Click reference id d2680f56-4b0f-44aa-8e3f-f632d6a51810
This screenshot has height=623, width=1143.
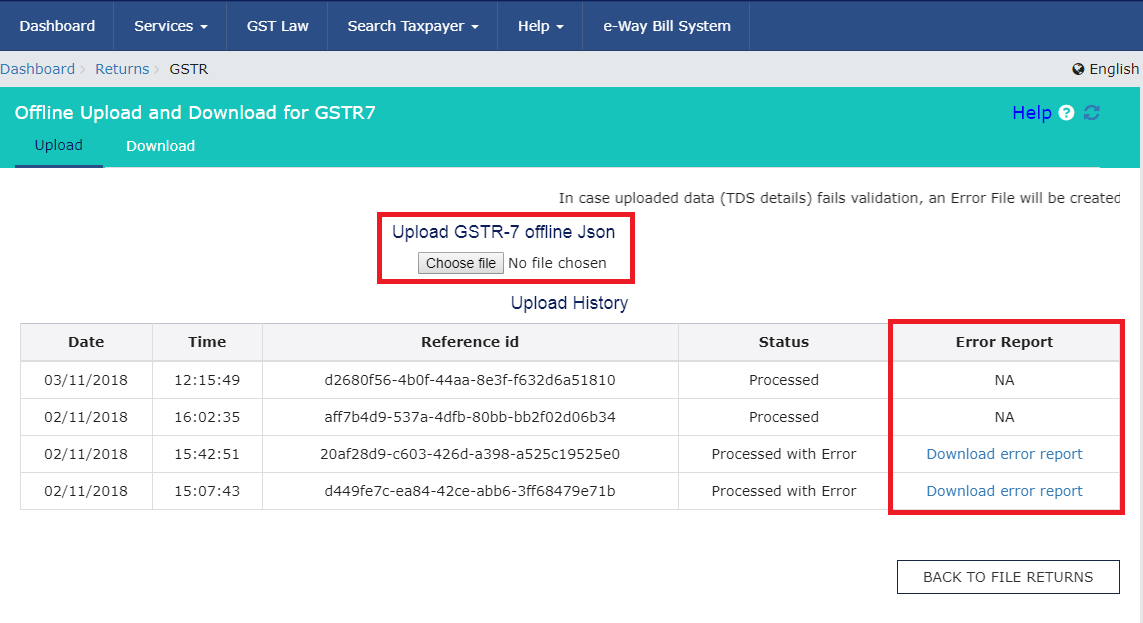click(x=470, y=380)
